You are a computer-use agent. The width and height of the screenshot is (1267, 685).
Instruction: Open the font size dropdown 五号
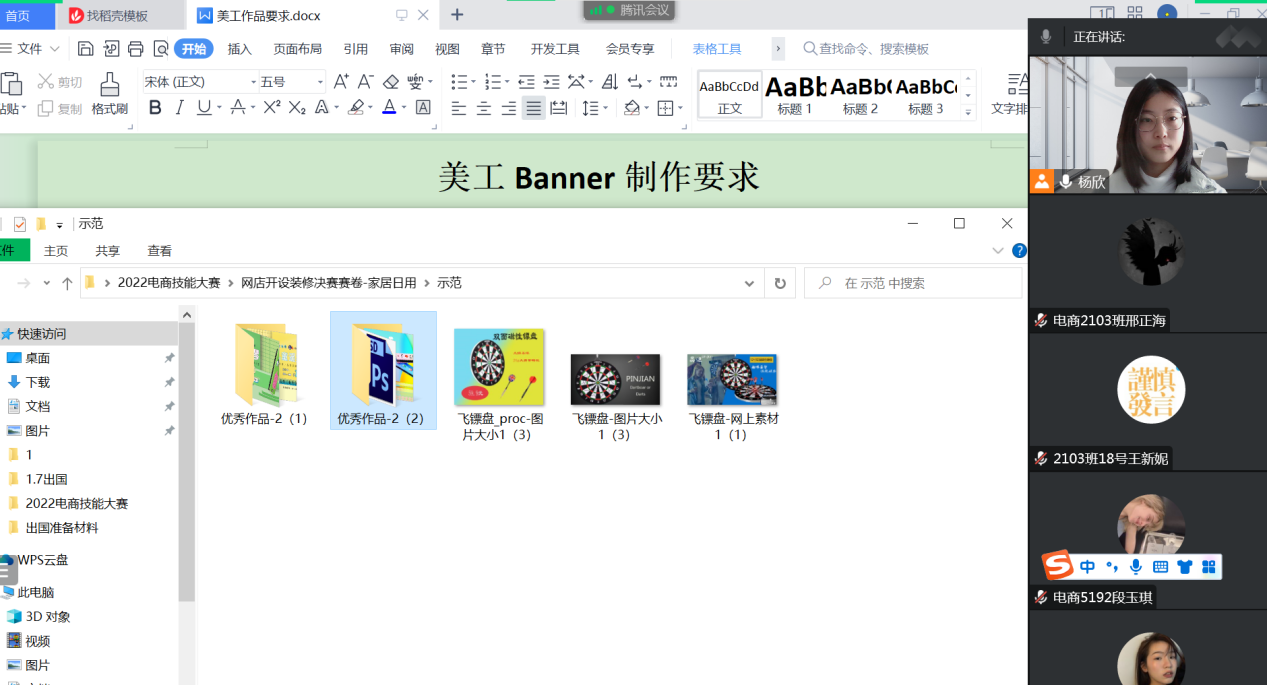coord(320,82)
